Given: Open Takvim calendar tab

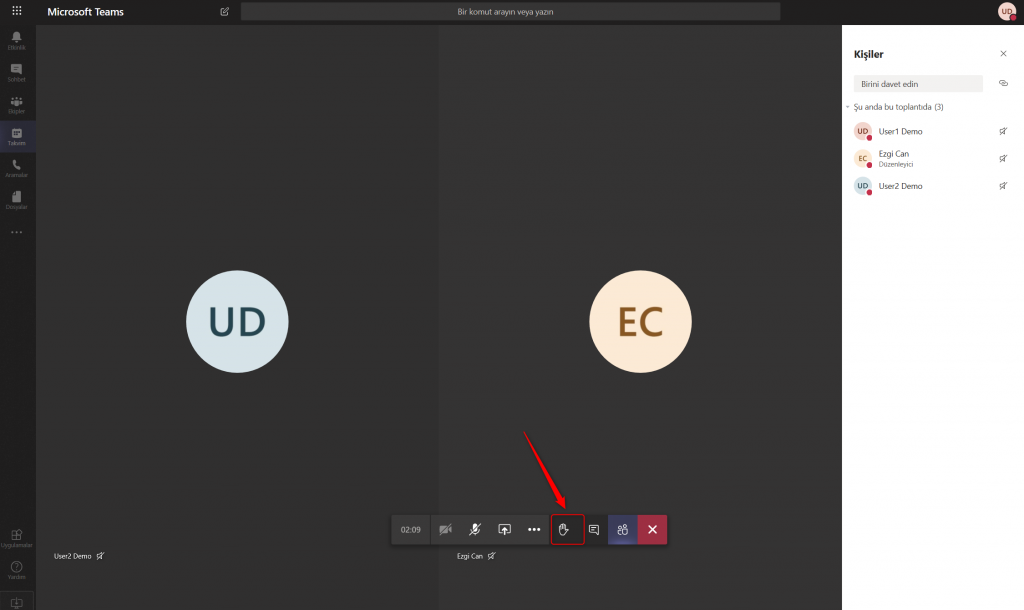Looking at the screenshot, I should coord(17,136).
